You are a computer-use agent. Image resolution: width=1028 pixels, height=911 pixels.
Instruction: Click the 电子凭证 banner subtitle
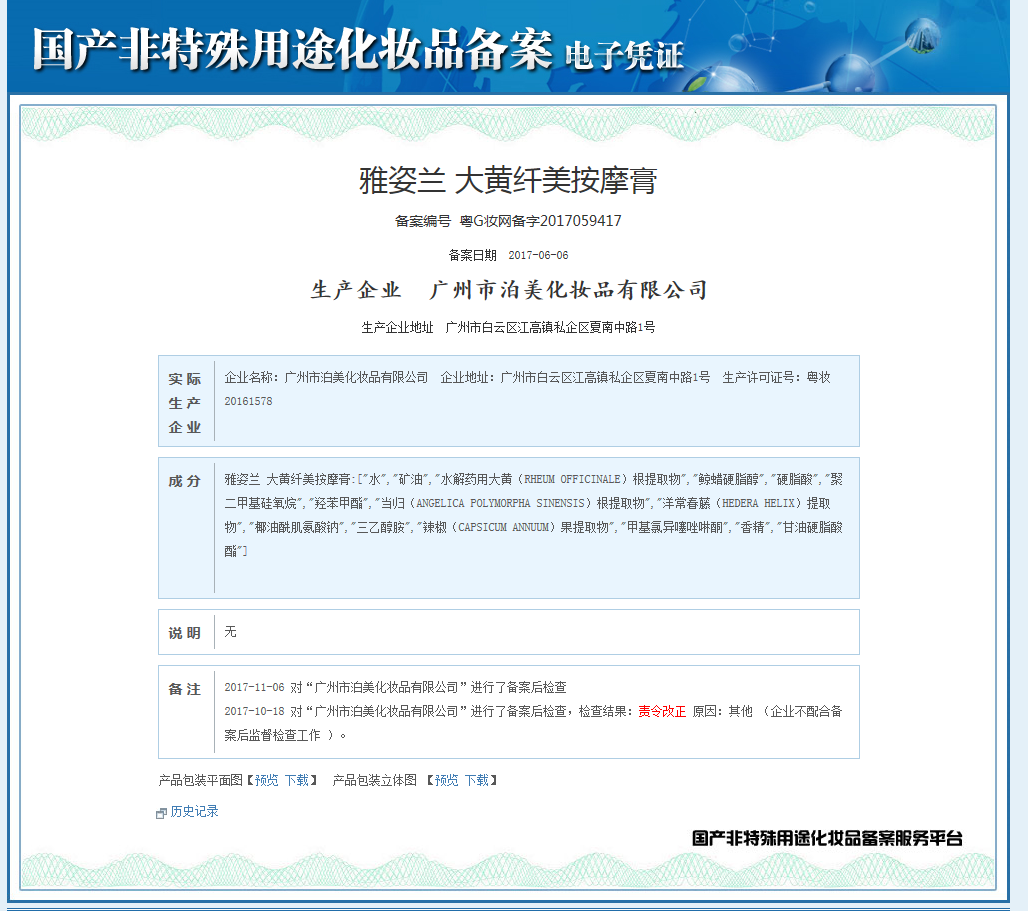point(624,55)
